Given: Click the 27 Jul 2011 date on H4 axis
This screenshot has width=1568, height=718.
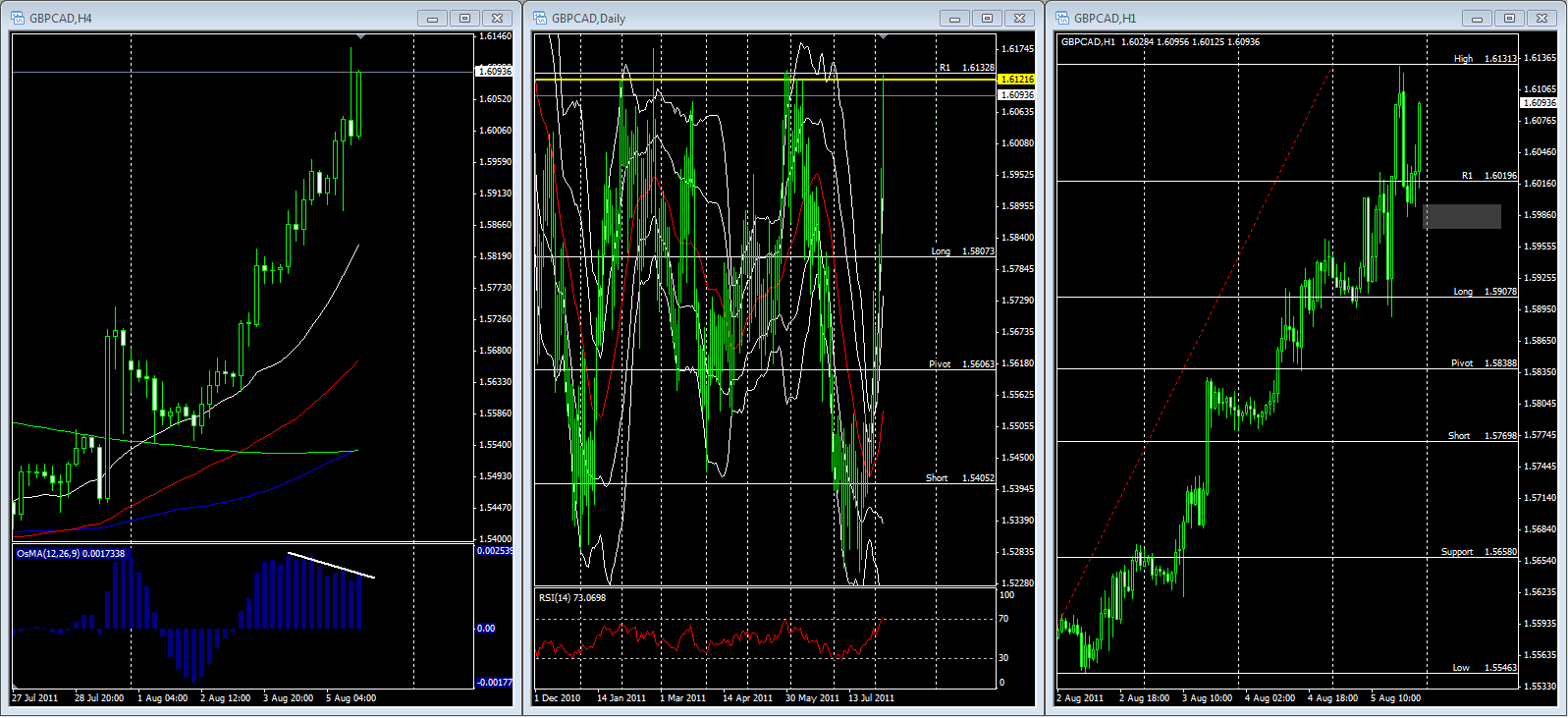Looking at the screenshot, I should pos(35,698).
